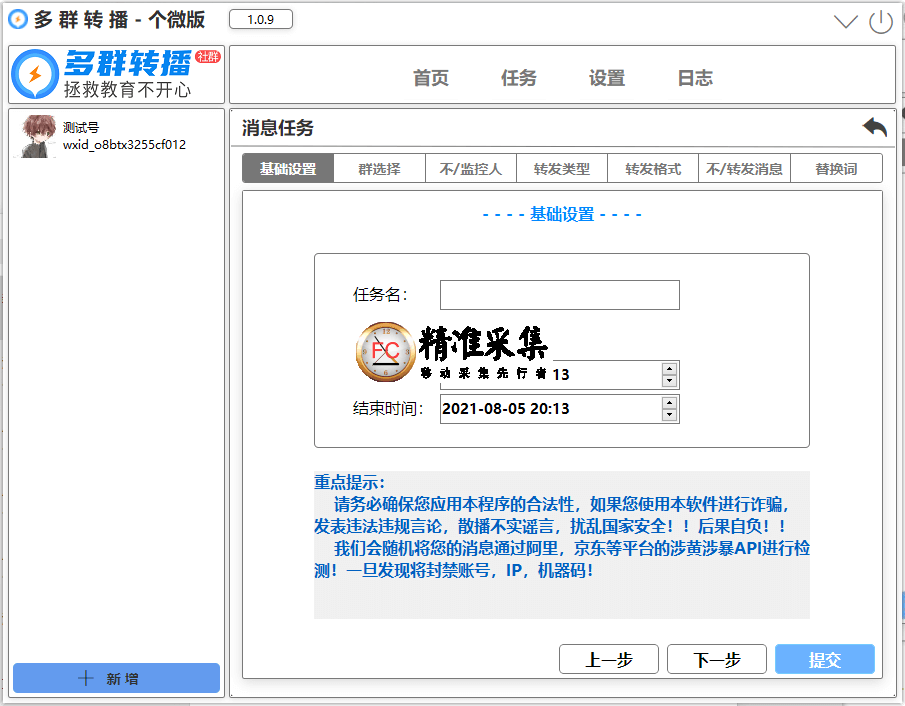This screenshot has width=905, height=706.
Task: Open the 任务 menu
Action: click(x=518, y=77)
